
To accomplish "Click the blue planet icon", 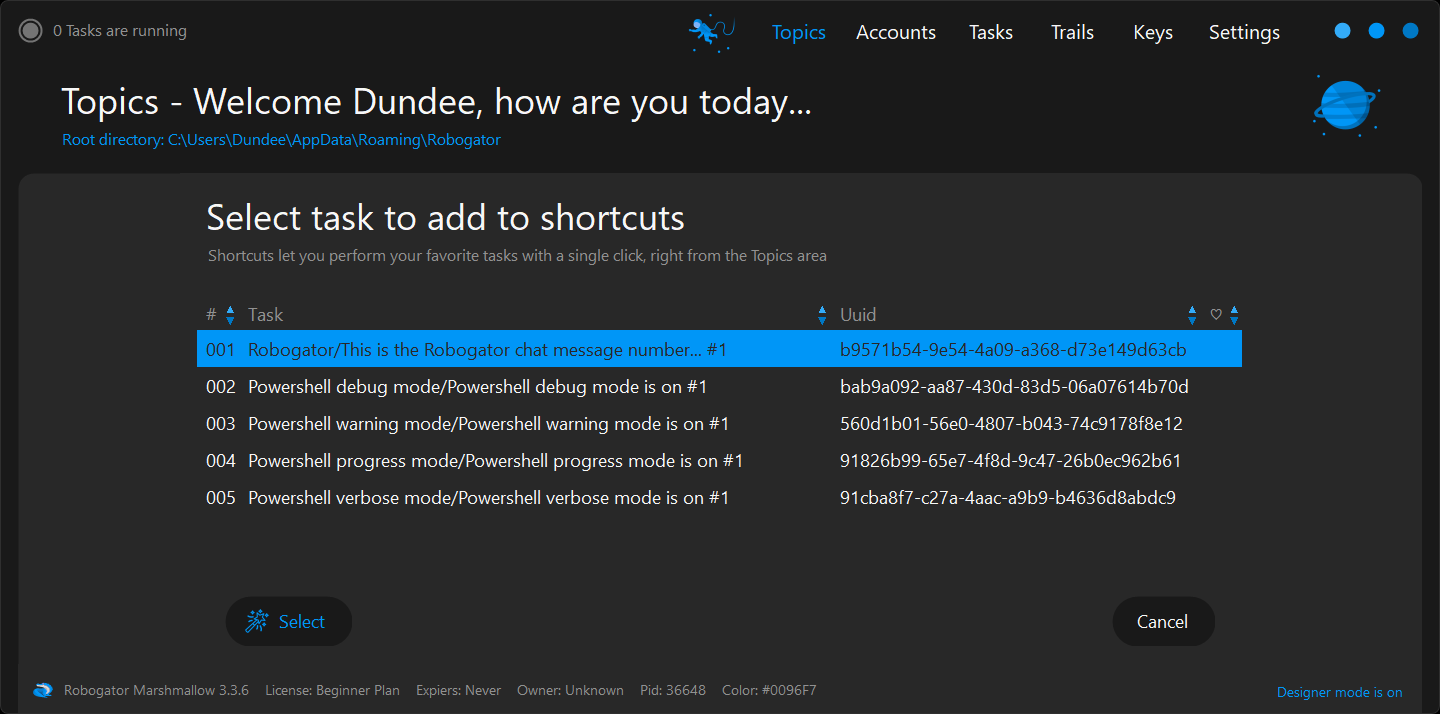I will [x=1345, y=105].
